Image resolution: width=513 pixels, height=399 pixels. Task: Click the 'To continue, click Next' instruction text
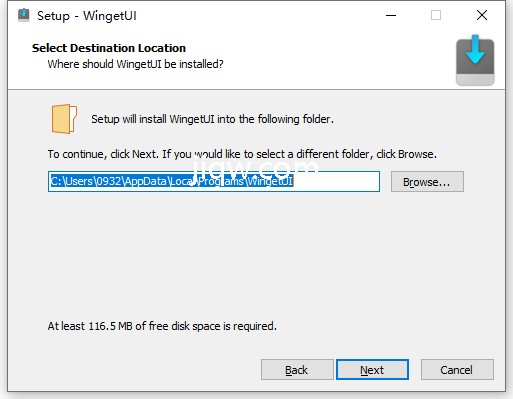pyautogui.click(x=242, y=154)
